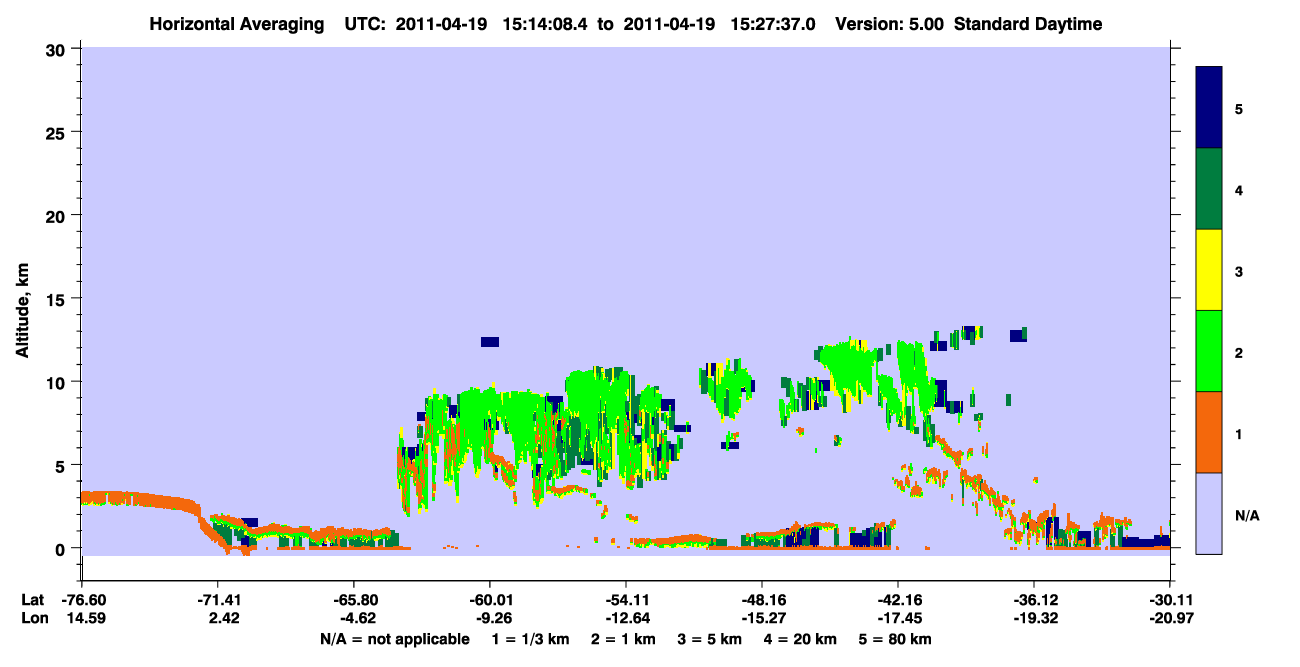The height and width of the screenshot is (667, 1300).
Task: Click legend text '1 = 1/3 km'
Action: point(530,639)
